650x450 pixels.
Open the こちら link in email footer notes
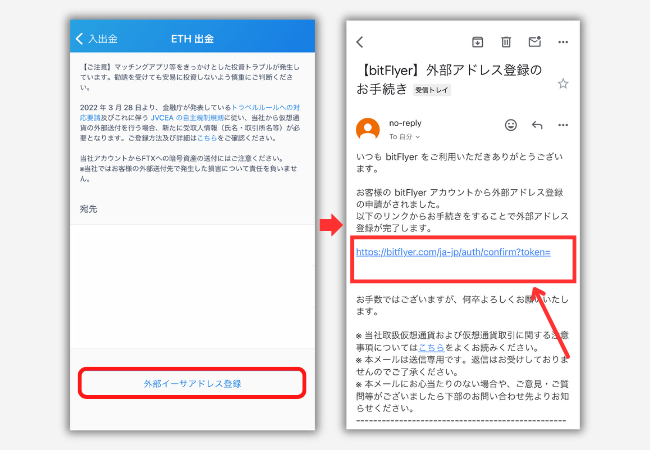pos(431,347)
